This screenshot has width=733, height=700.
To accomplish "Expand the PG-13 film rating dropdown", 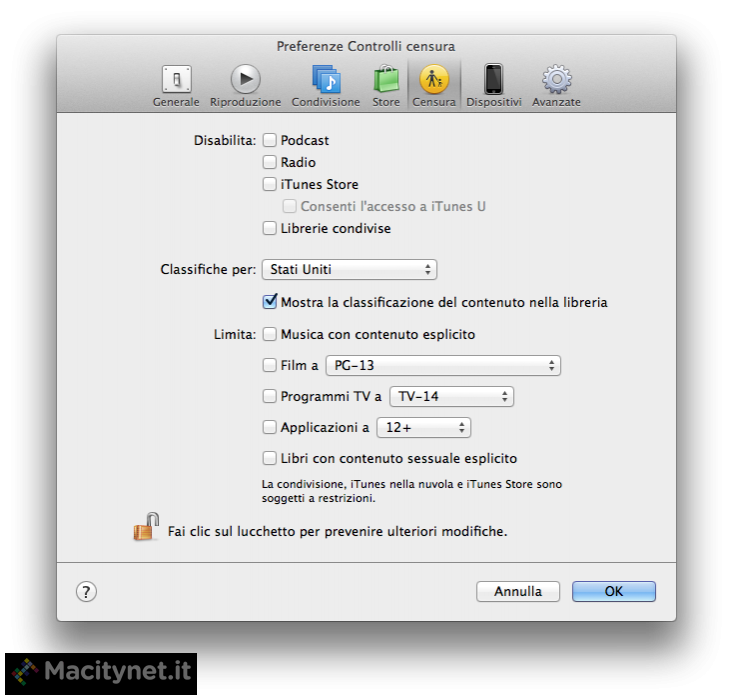I will click(x=443, y=365).
